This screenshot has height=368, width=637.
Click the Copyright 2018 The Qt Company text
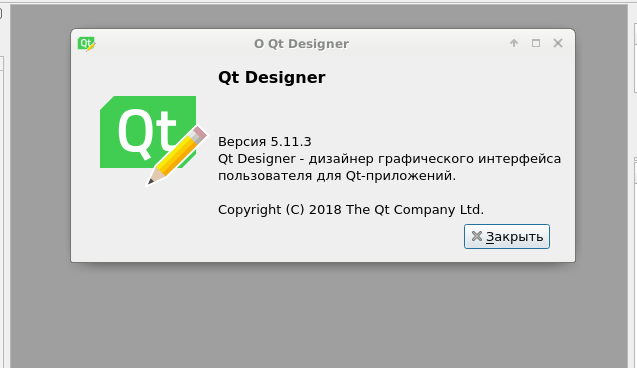(x=351, y=210)
